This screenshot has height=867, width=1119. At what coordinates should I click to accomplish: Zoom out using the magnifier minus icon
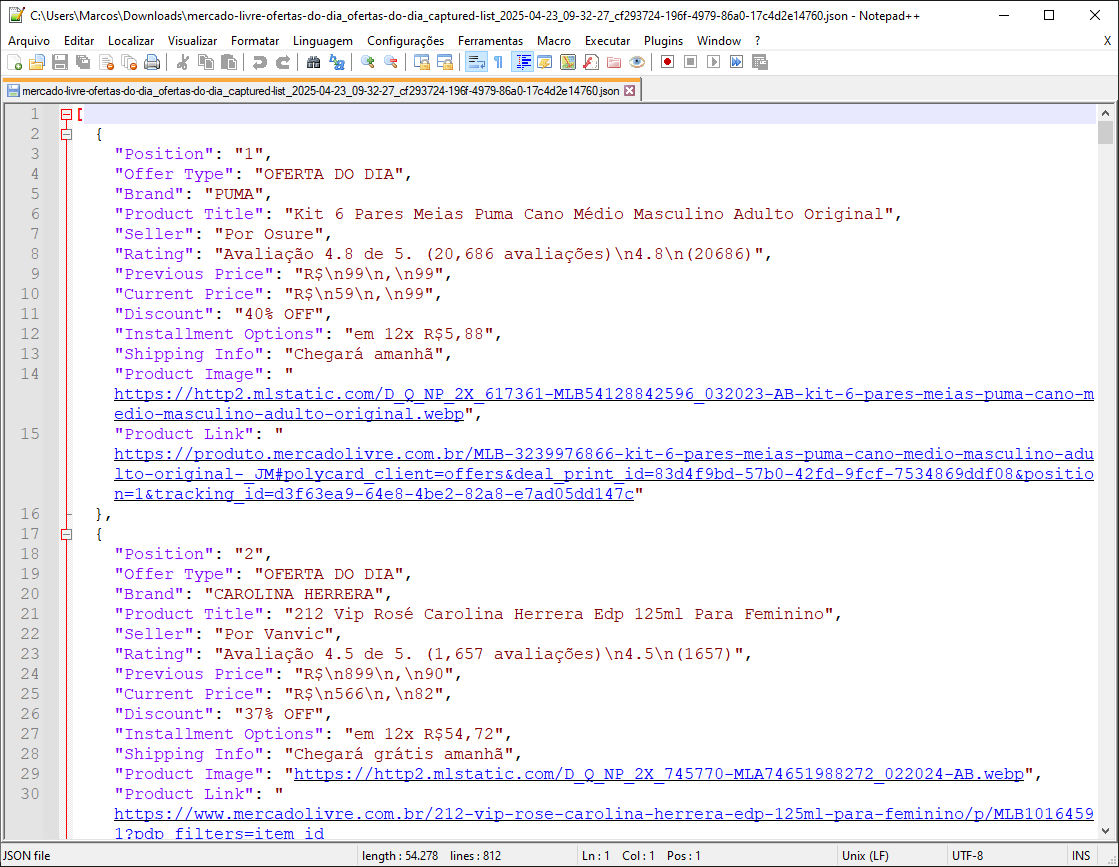390,63
